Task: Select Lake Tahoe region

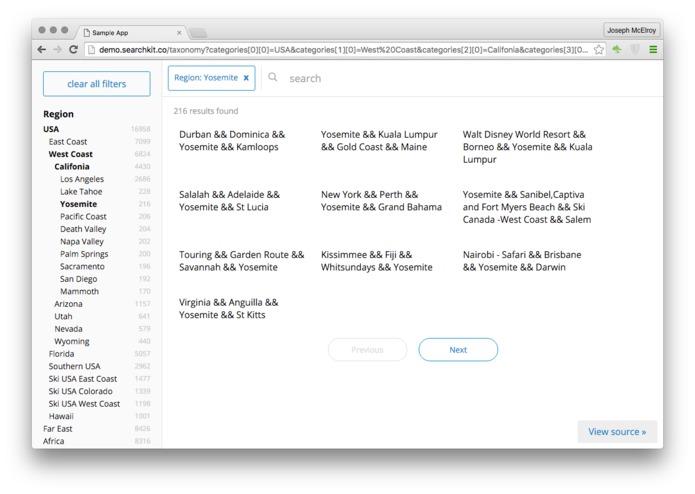Action: 81,191
